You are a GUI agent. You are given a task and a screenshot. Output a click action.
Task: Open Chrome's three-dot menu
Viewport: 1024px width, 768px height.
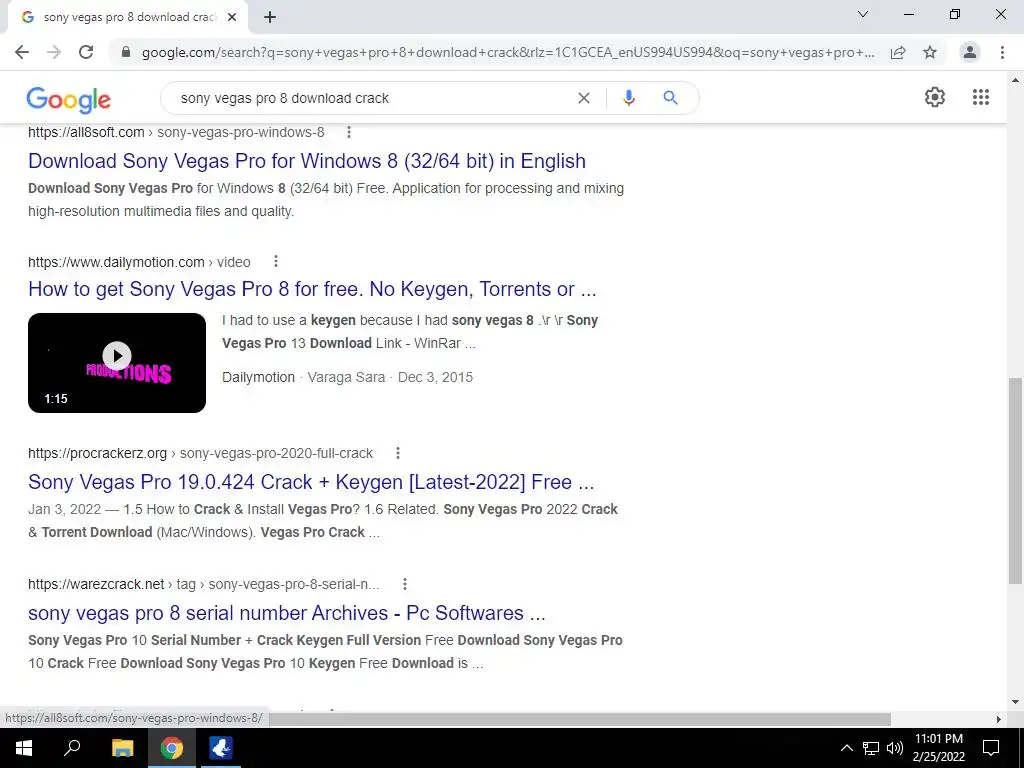(1002, 52)
